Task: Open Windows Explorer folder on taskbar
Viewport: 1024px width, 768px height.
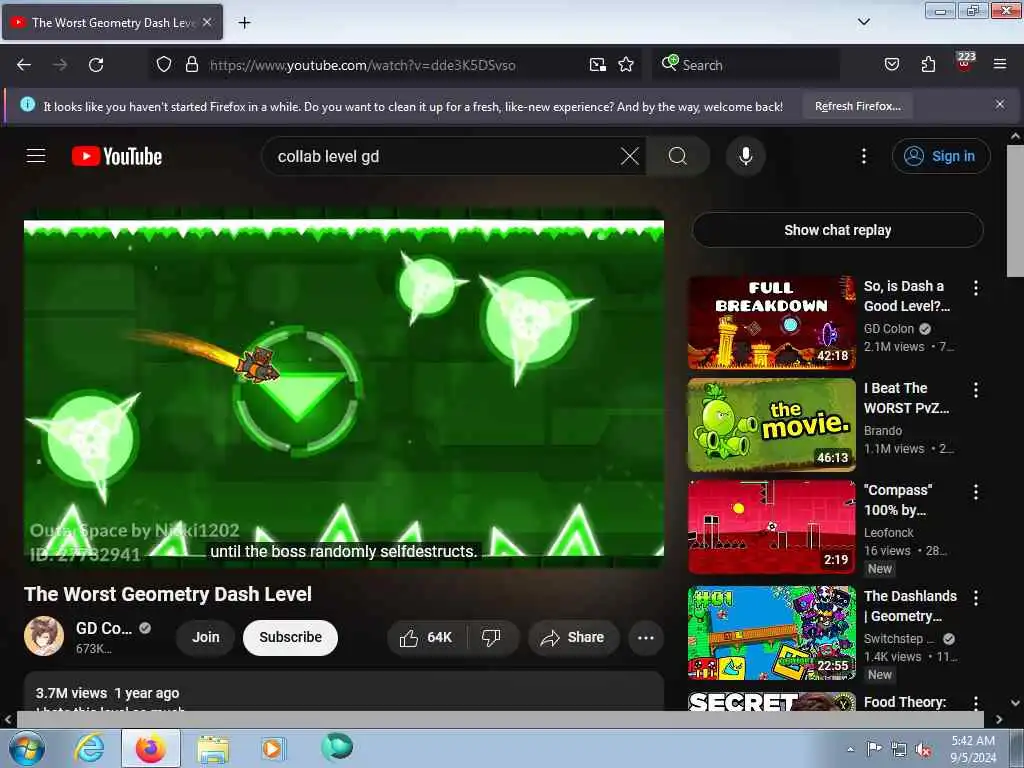Action: pos(213,748)
